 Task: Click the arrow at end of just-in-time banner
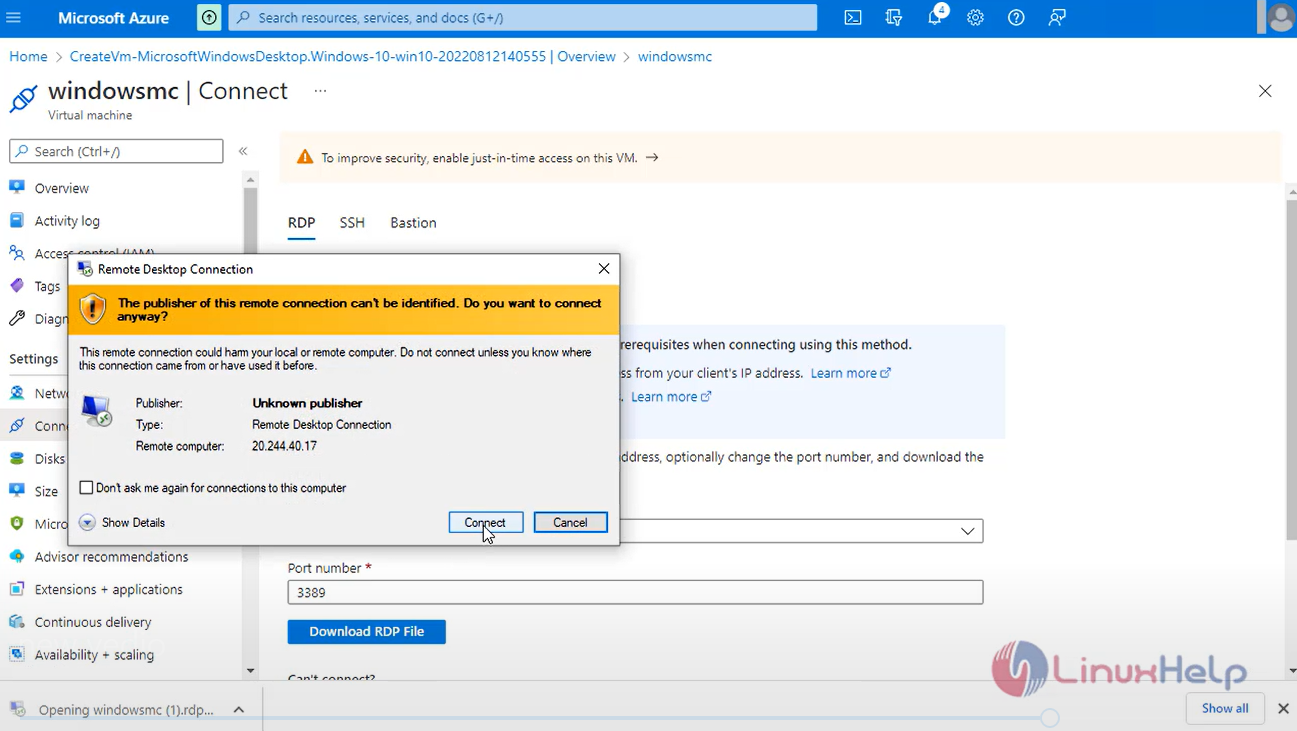pyautogui.click(x=652, y=158)
